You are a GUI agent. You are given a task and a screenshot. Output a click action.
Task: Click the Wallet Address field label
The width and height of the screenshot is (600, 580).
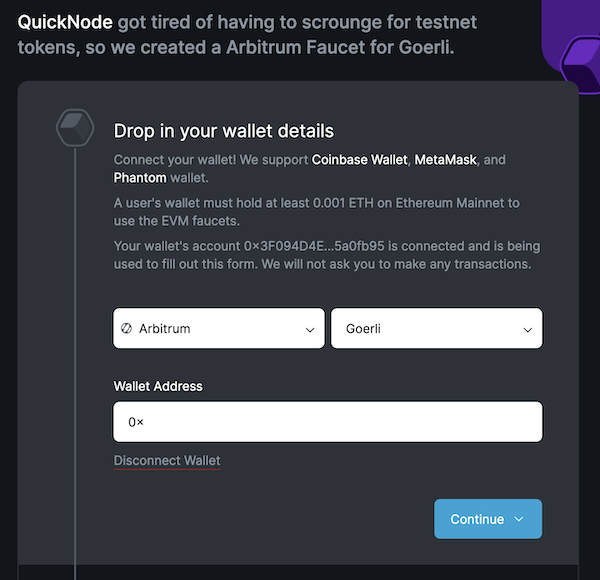click(x=158, y=386)
